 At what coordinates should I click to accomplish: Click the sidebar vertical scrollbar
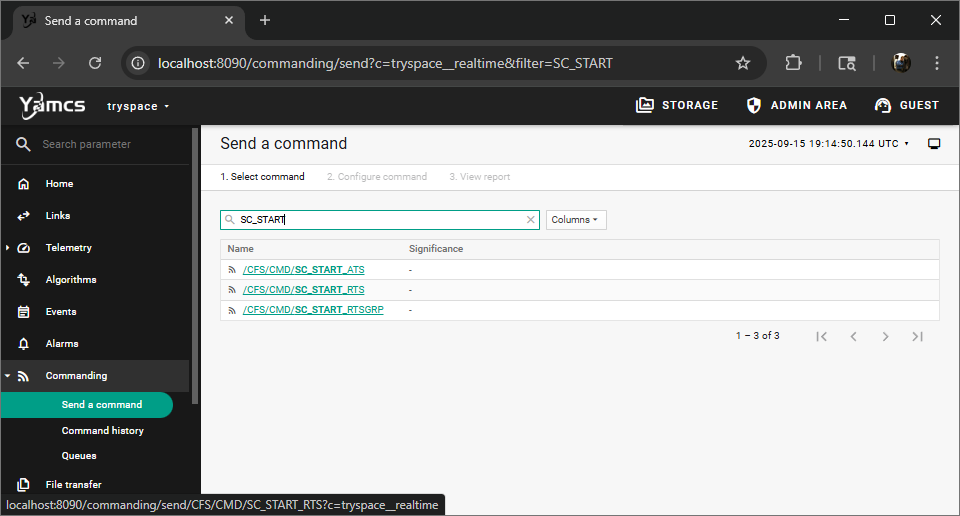pos(195,266)
